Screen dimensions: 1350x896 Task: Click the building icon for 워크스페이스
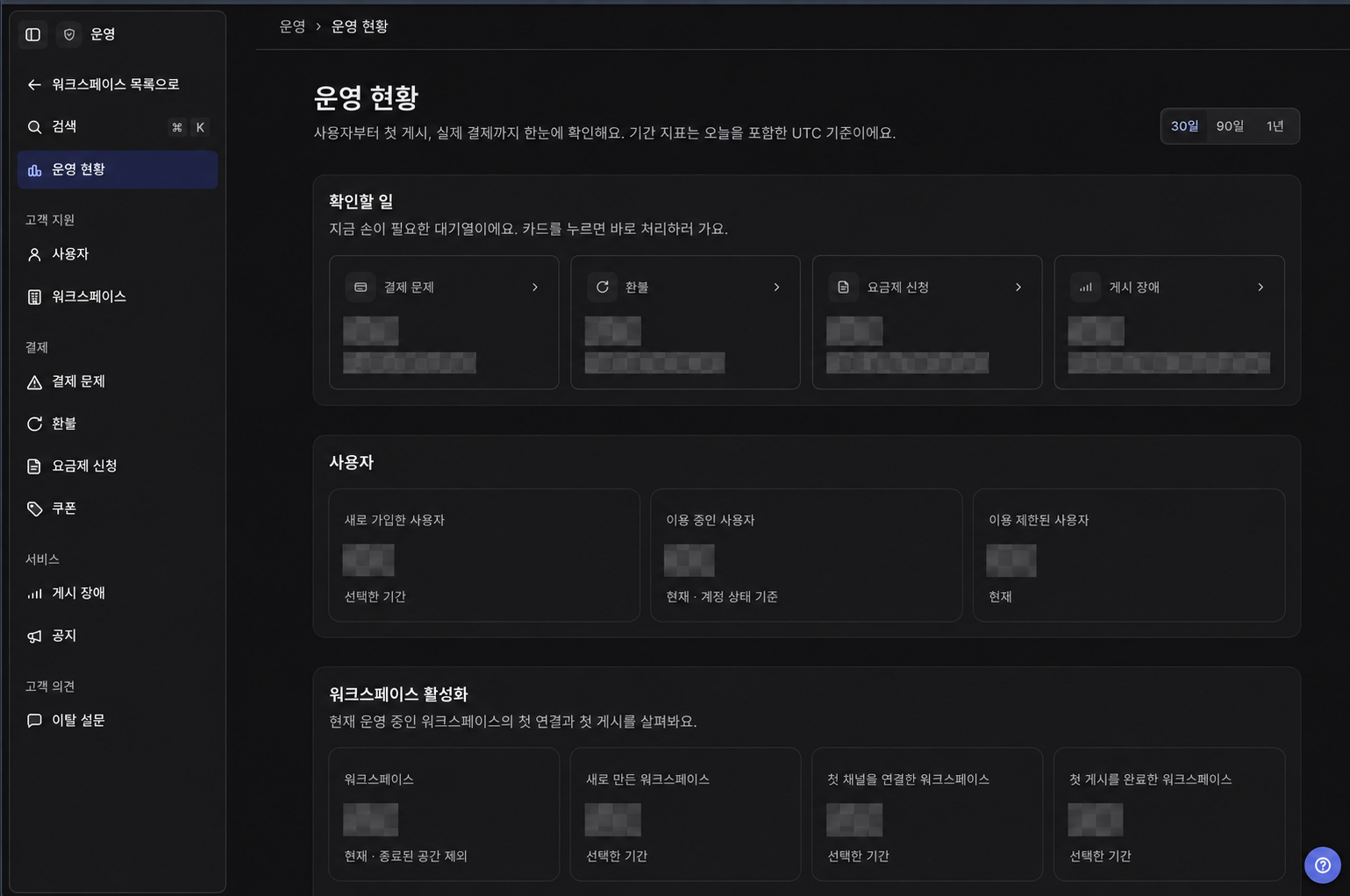tap(34, 296)
